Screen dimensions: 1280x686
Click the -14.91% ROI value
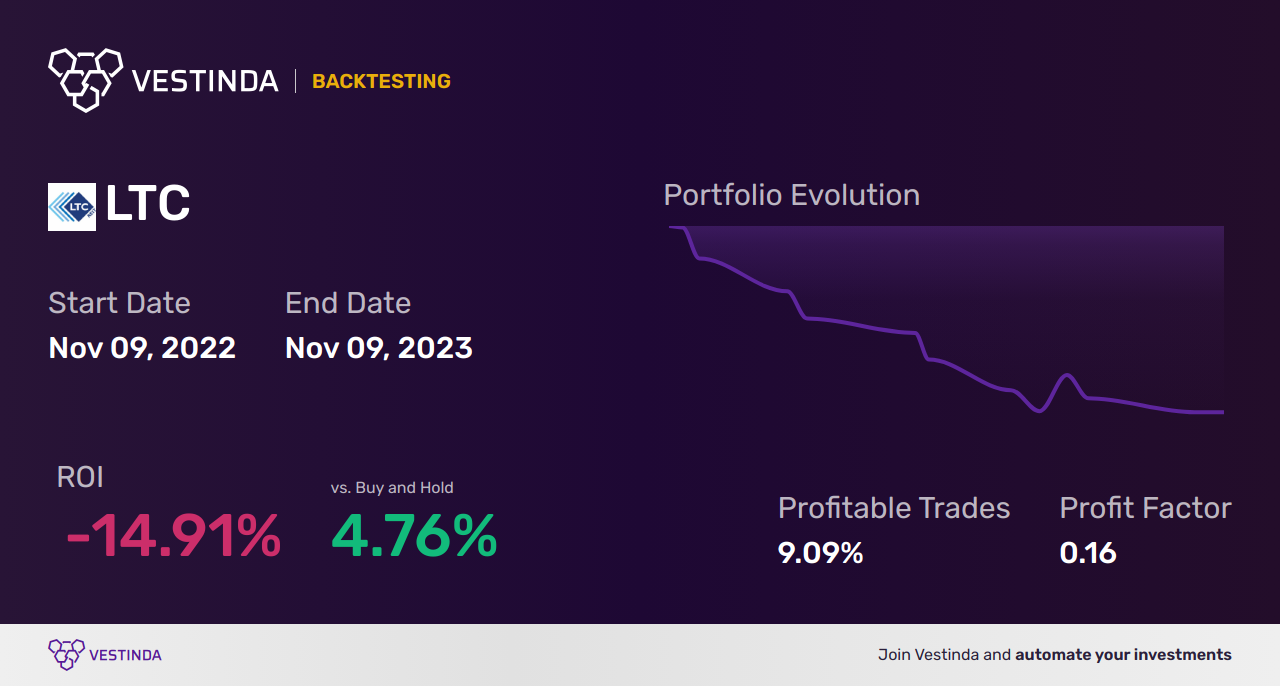click(x=173, y=536)
